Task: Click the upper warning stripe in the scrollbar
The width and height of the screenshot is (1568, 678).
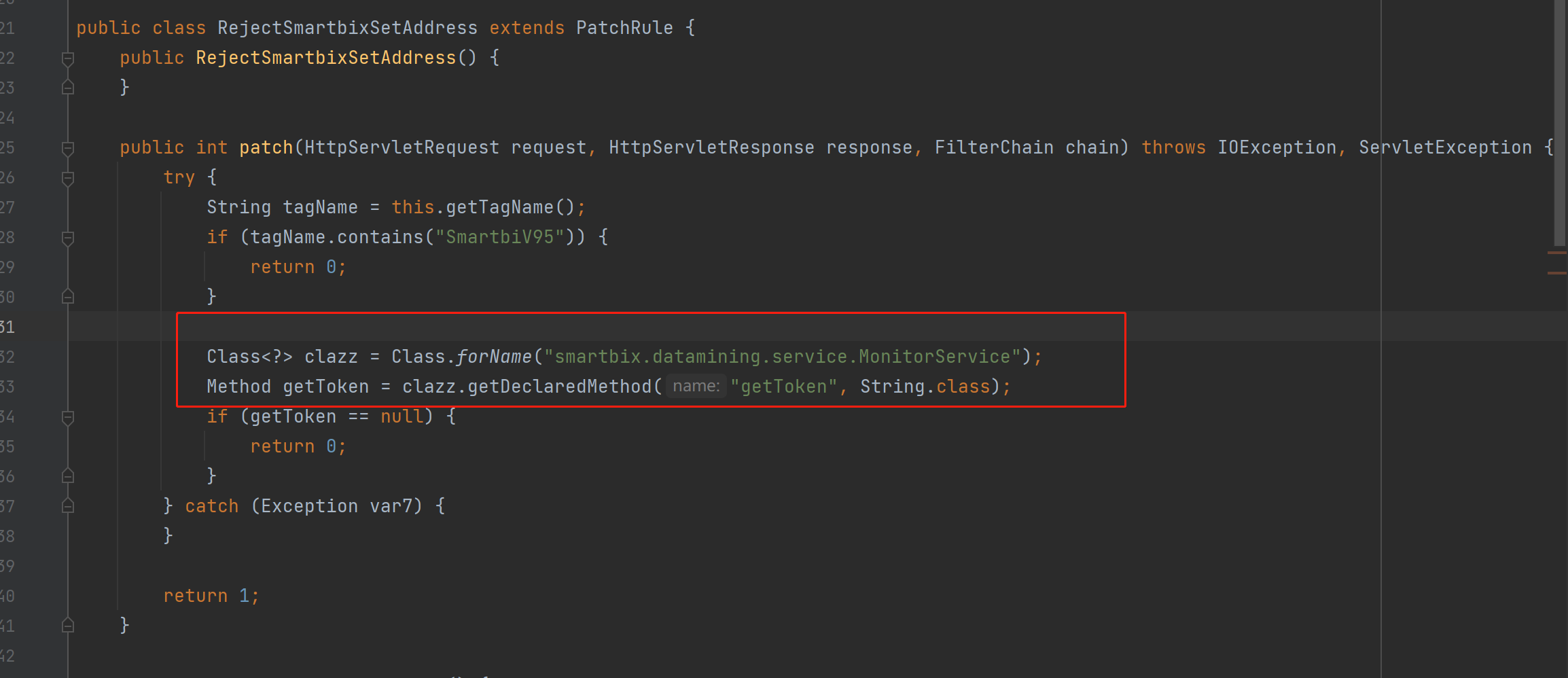Action: point(1556,253)
